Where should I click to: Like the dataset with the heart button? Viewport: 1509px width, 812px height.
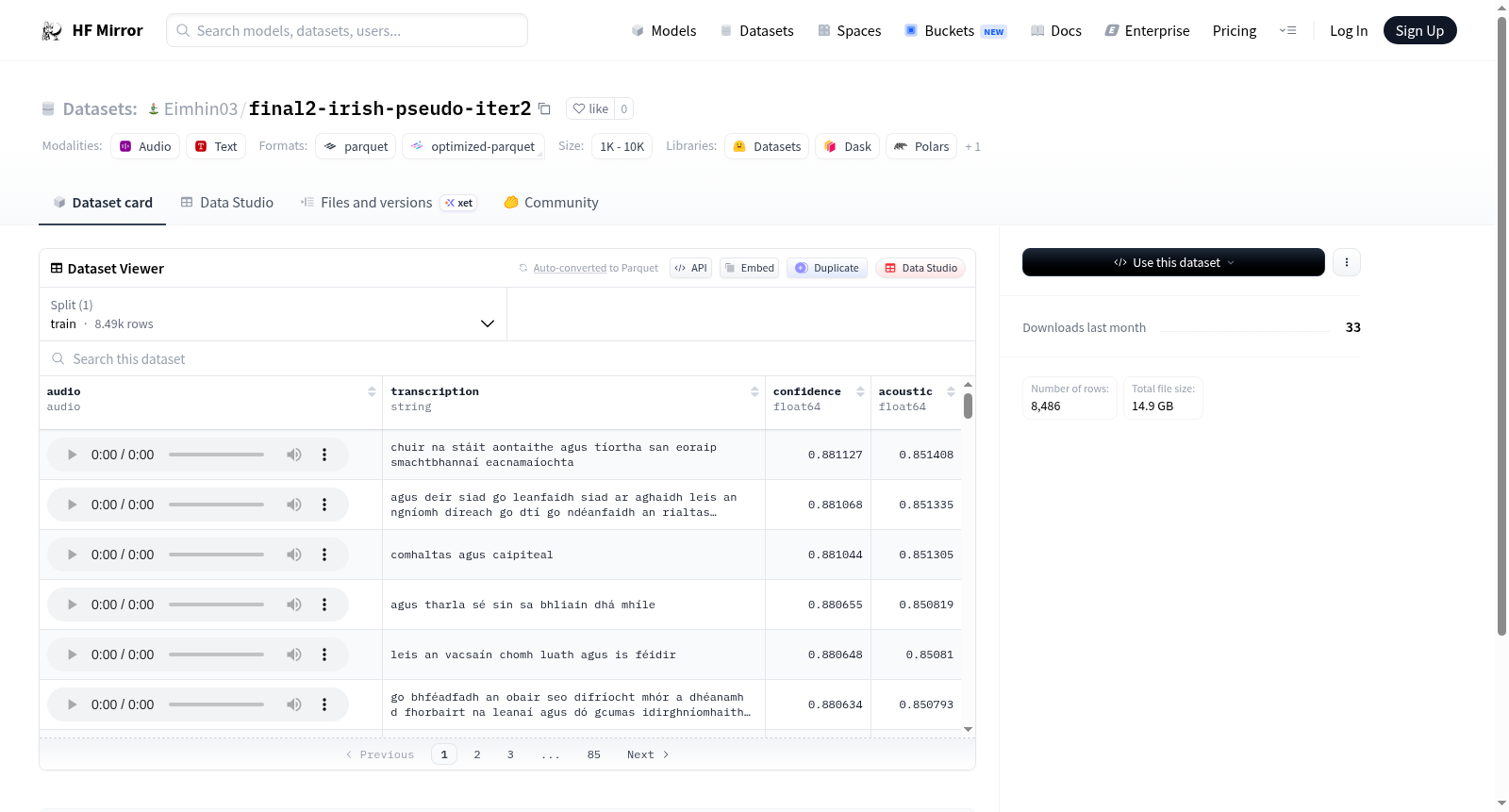[x=590, y=108]
